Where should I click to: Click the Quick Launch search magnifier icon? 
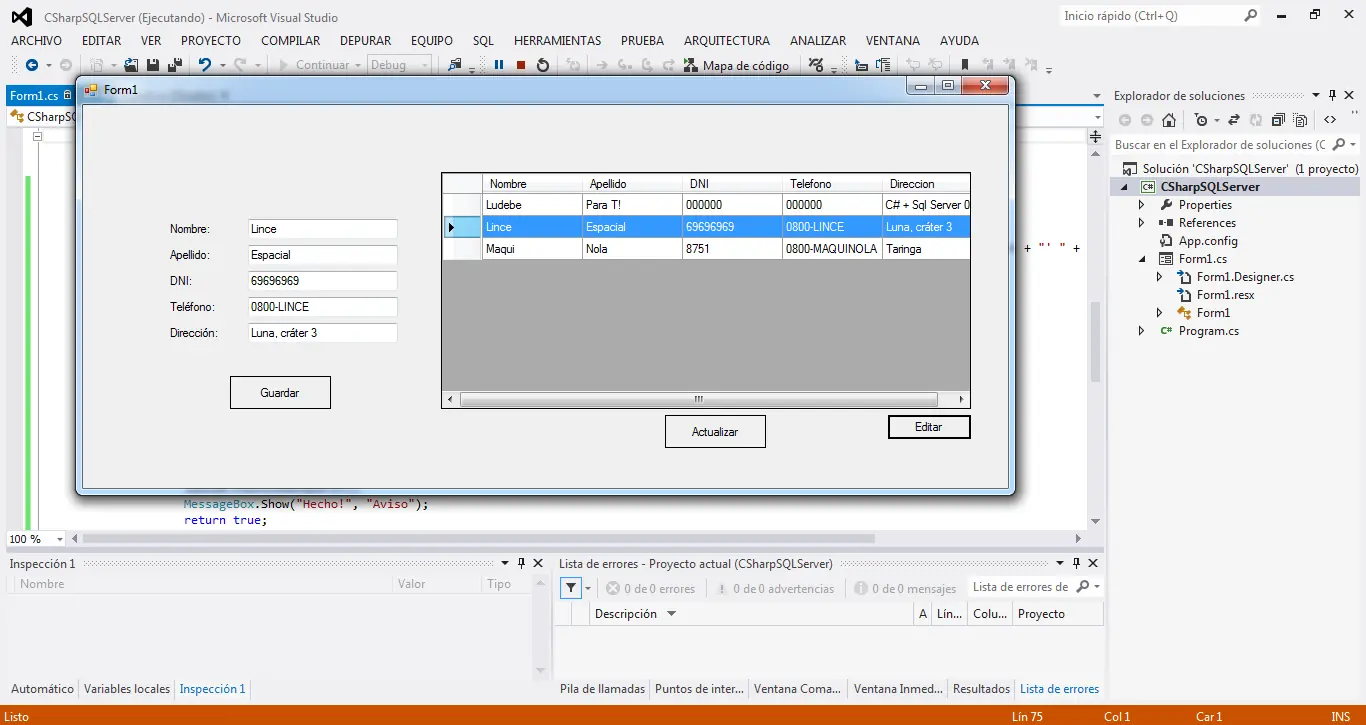[x=1250, y=16]
